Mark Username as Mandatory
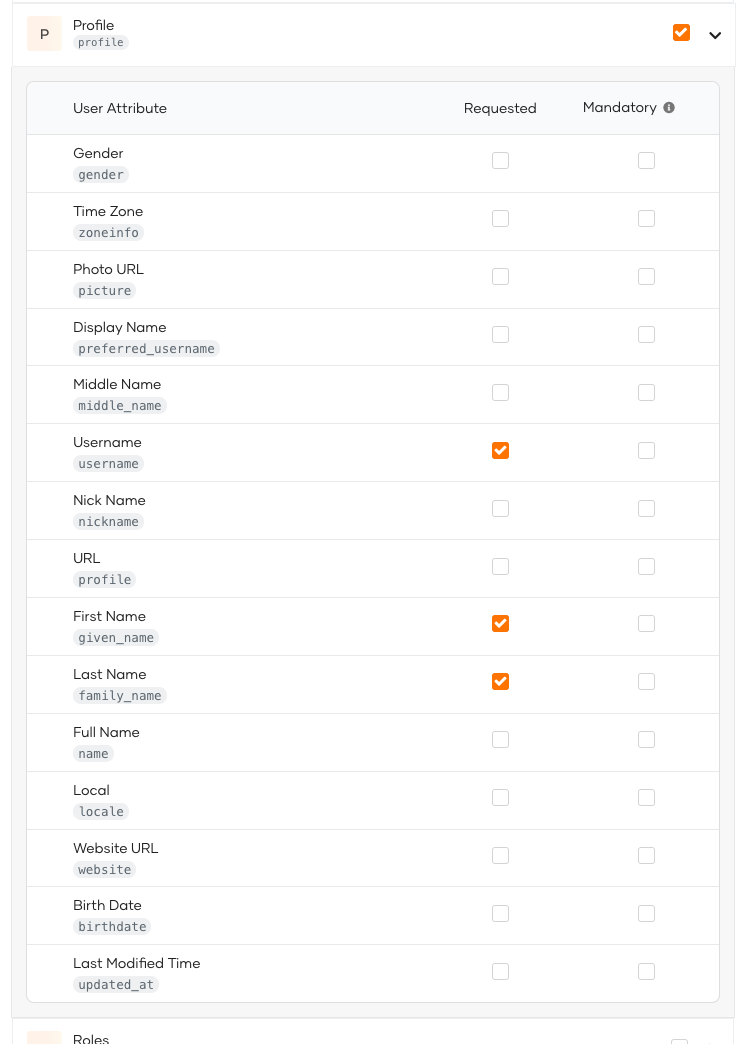The height and width of the screenshot is (1044, 749). (646, 450)
